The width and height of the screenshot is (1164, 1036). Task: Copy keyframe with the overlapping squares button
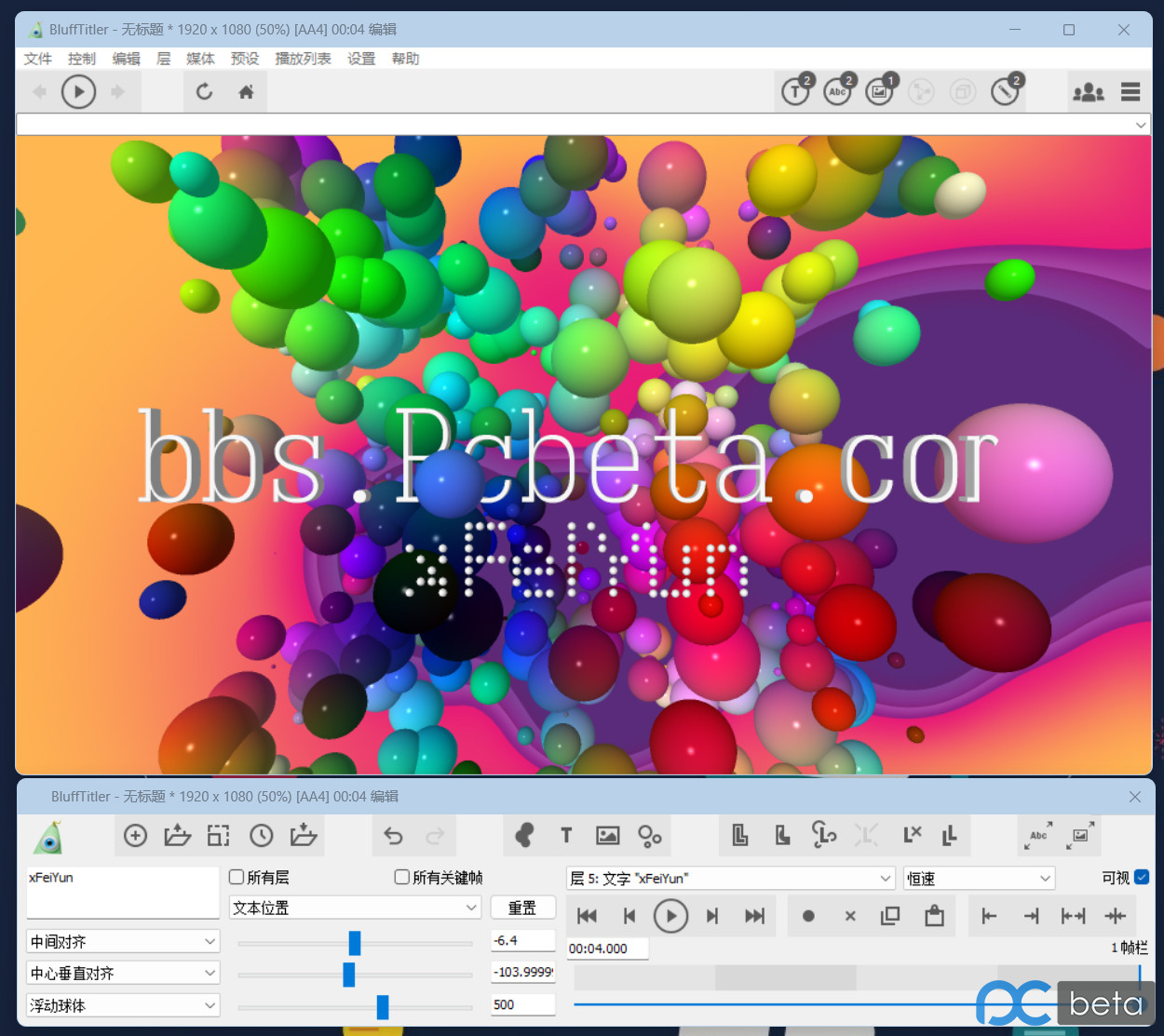(x=890, y=916)
